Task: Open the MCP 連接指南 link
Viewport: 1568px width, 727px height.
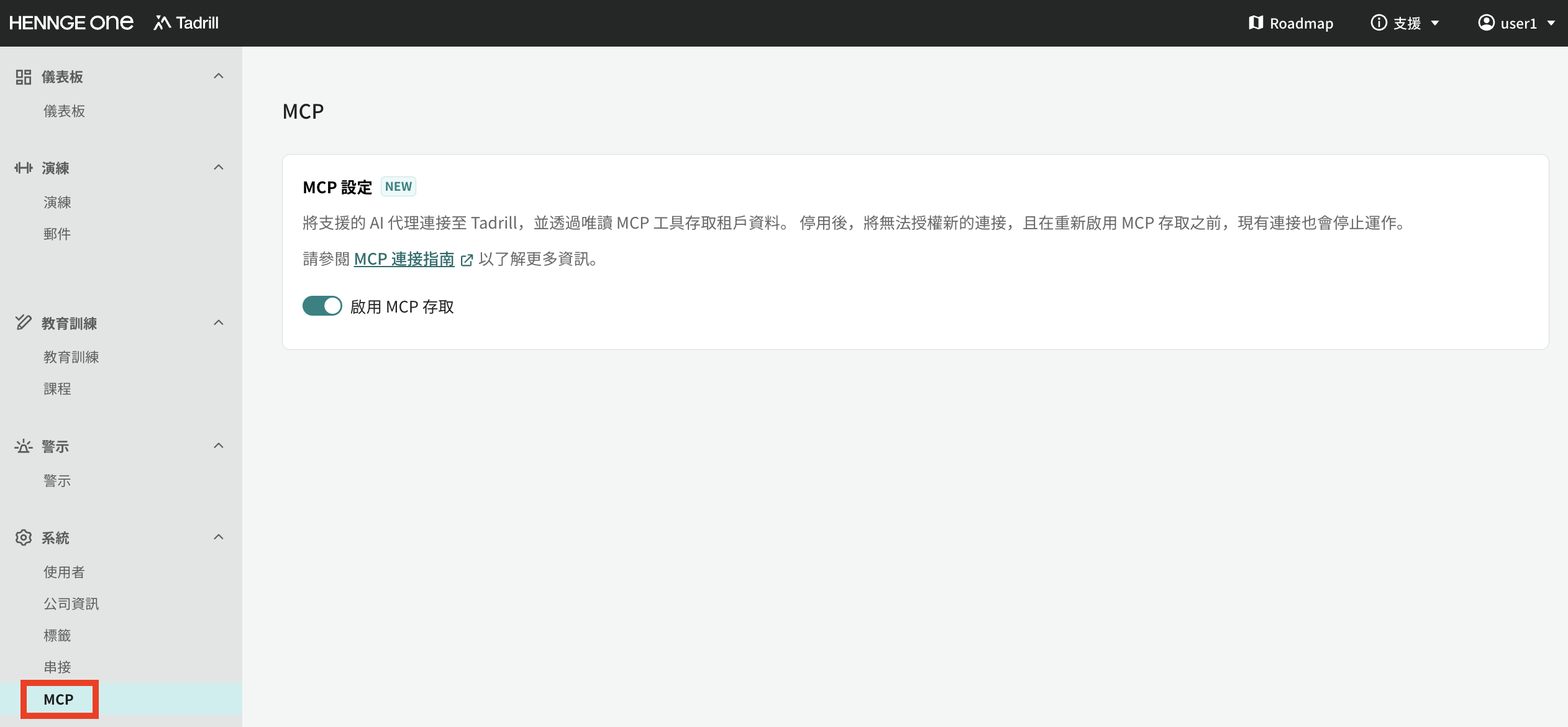Action: (x=404, y=259)
